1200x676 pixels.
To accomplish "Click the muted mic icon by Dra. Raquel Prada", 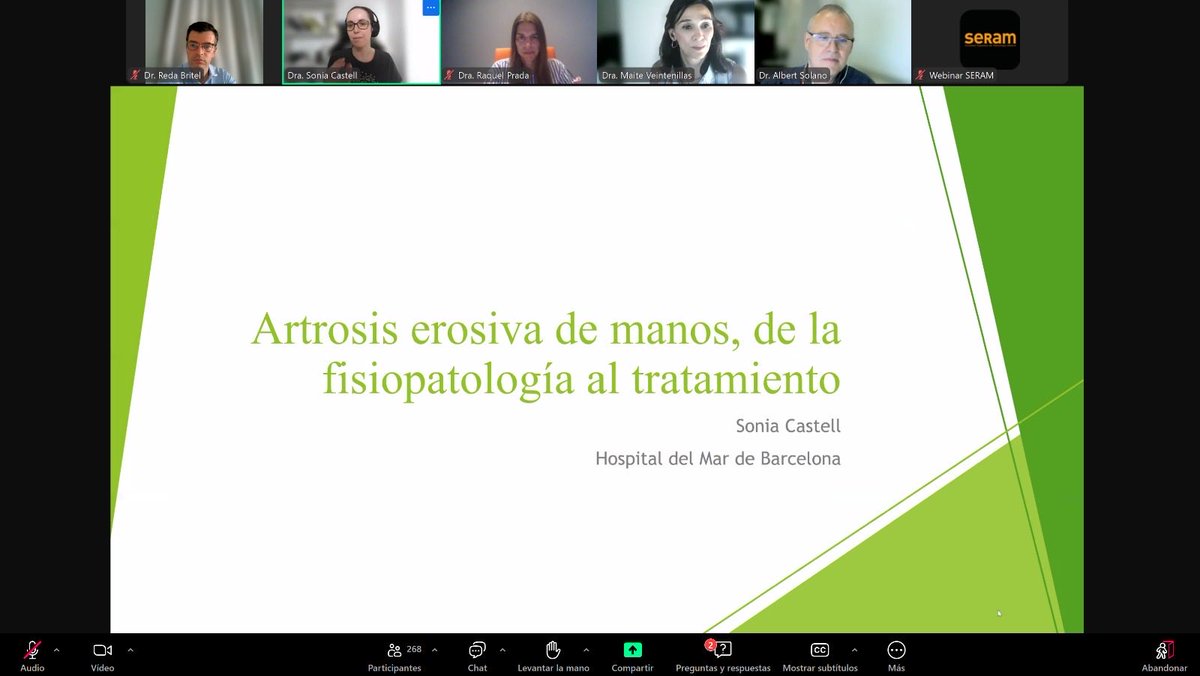I will [x=450, y=75].
